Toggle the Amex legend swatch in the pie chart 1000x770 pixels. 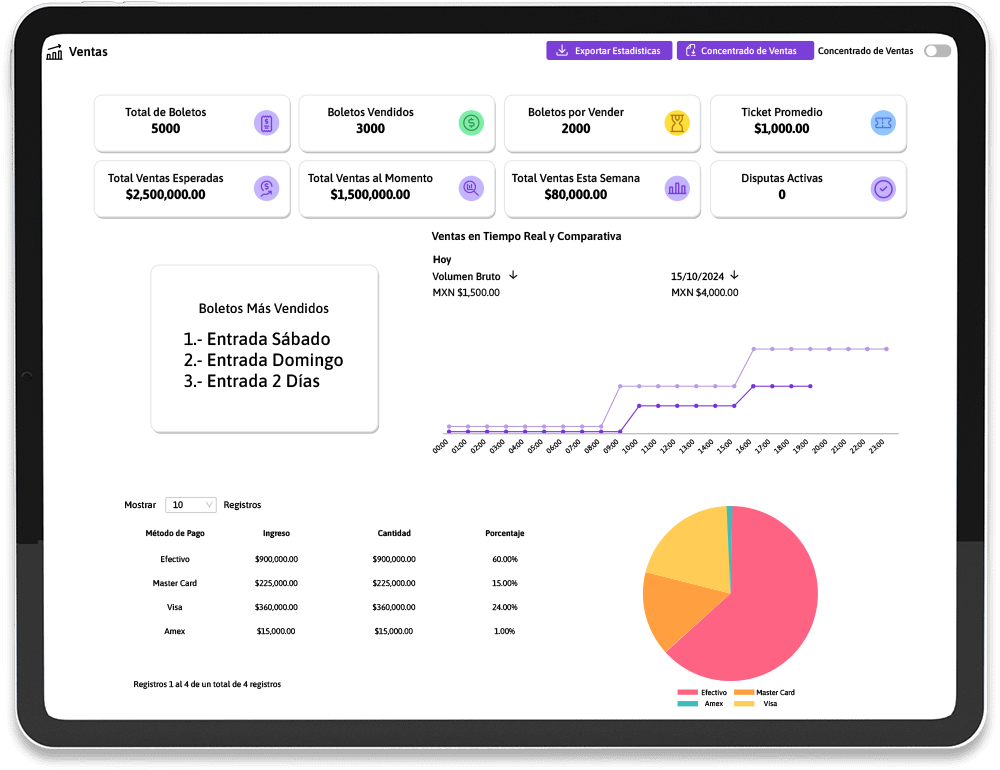coord(687,704)
